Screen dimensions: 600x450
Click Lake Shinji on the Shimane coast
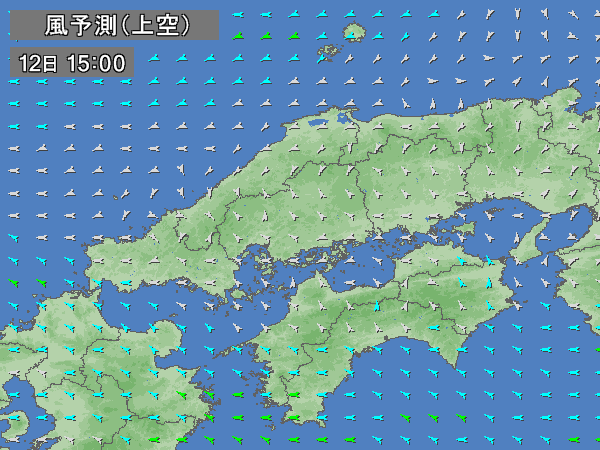tap(318, 122)
